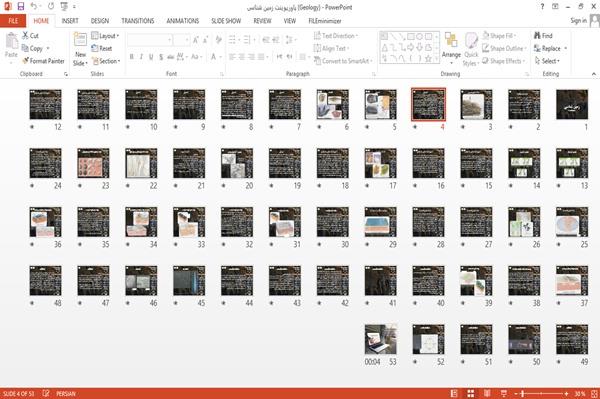The height and width of the screenshot is (399, 600).
Task: Click Decrease Font Size icon
Action: (205, 40)
